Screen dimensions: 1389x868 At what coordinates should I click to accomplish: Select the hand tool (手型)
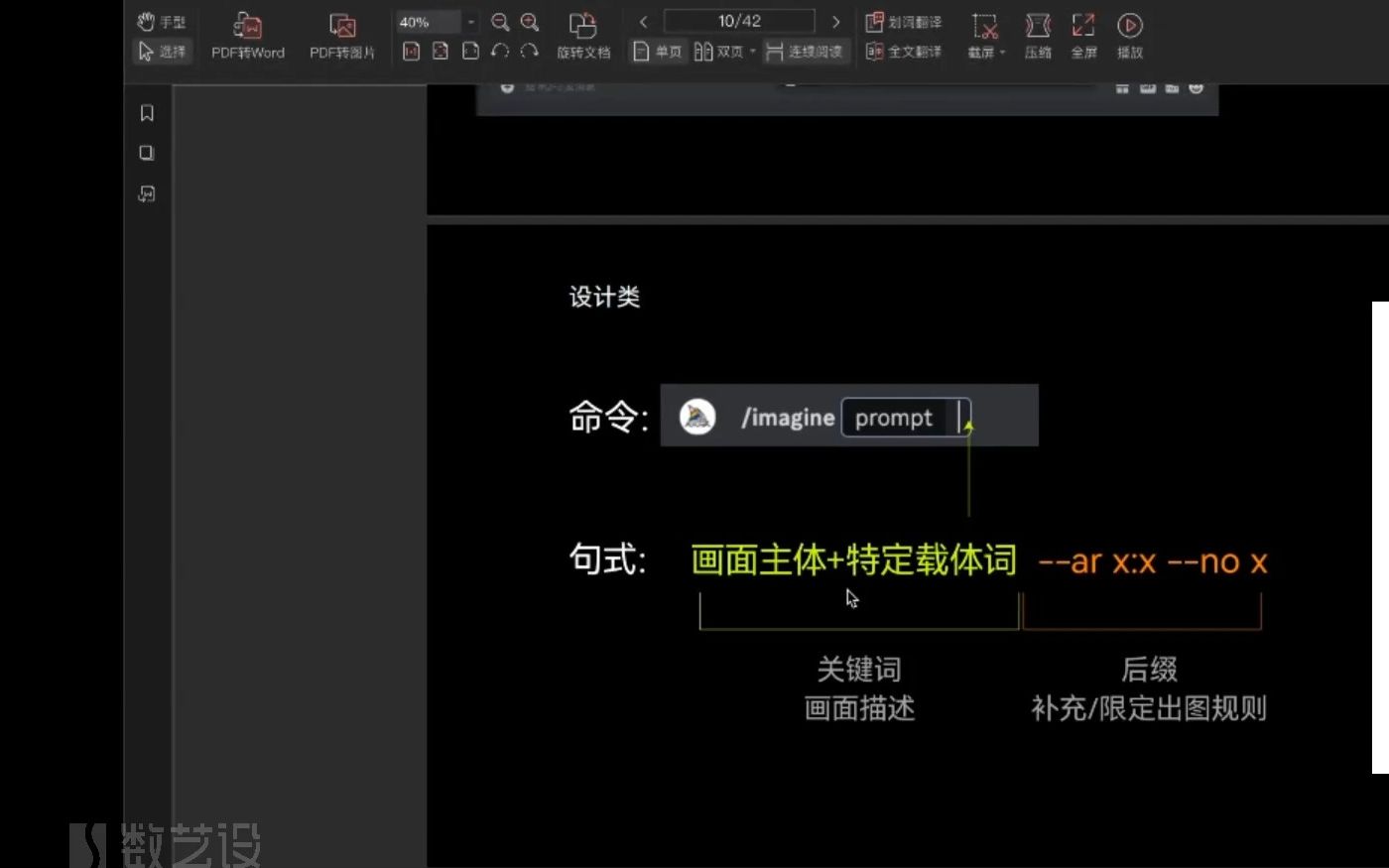click(x=162, y=20)
